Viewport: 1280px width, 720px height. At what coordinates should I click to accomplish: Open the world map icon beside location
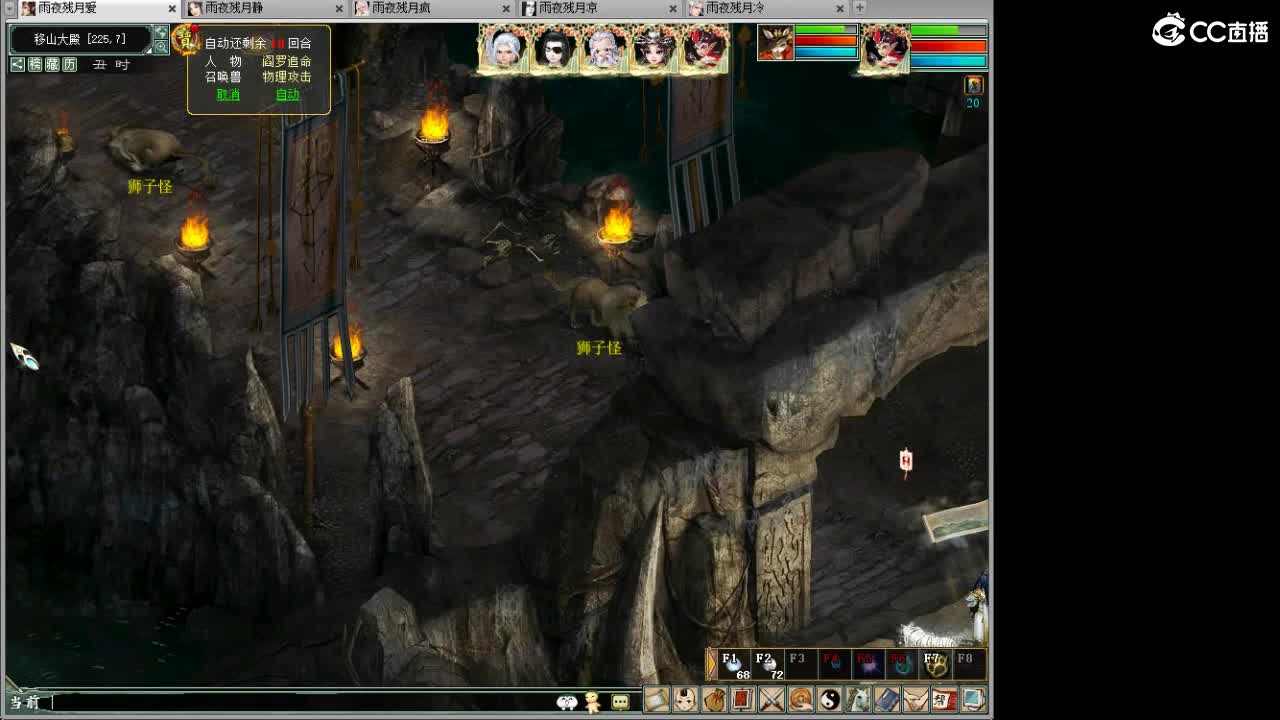pos(161,33)
